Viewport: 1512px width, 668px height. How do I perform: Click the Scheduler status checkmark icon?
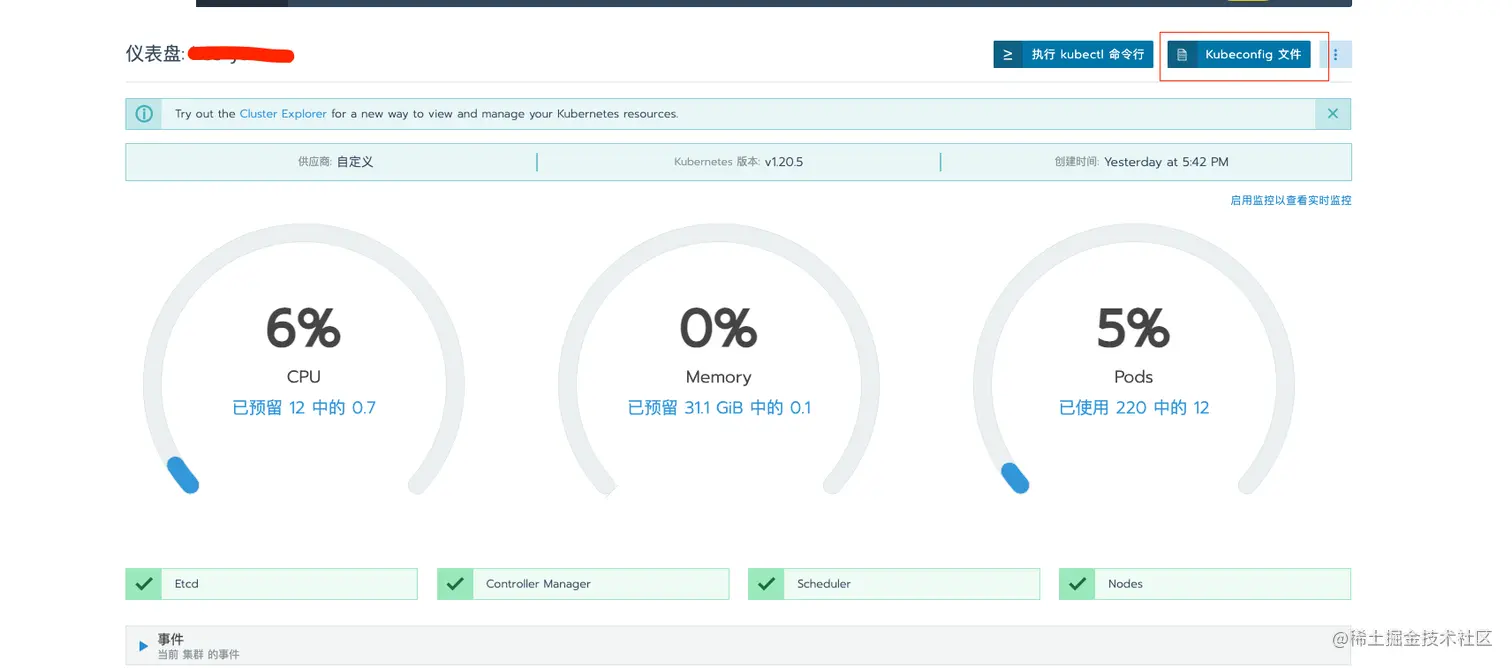click(766, 584)
